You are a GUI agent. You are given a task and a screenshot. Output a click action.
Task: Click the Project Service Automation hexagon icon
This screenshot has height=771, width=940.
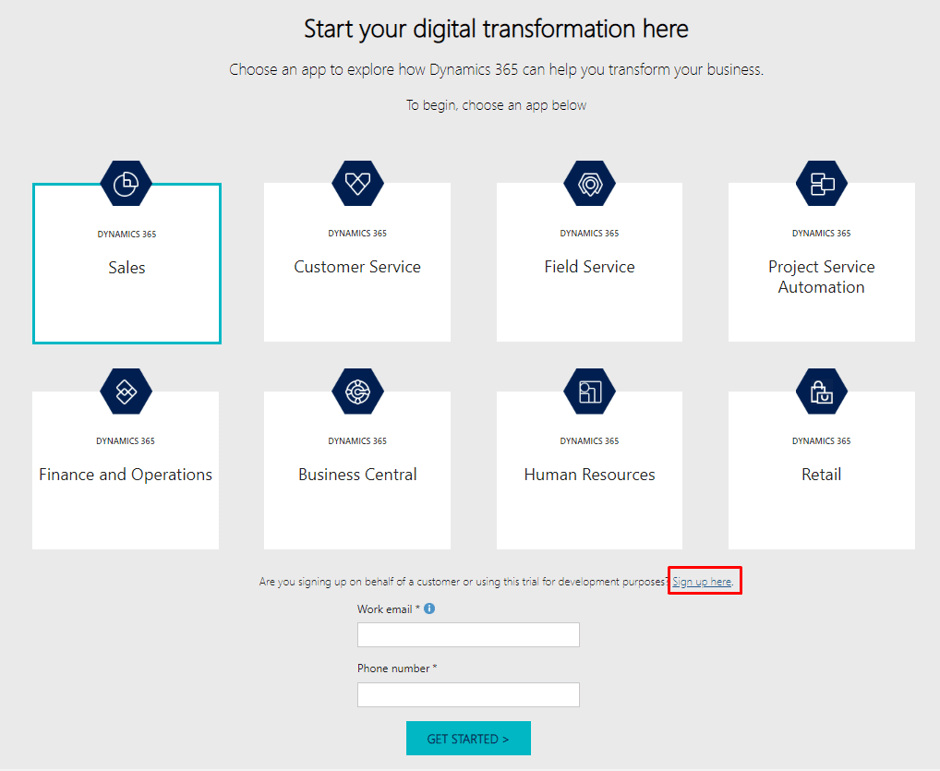click(821, 183)
